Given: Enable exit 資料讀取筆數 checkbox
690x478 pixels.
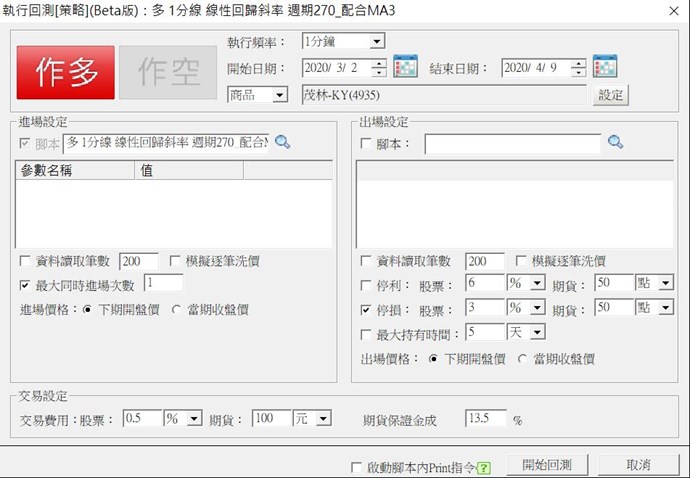Looking at the screenshot, I should tap(365, 261).
